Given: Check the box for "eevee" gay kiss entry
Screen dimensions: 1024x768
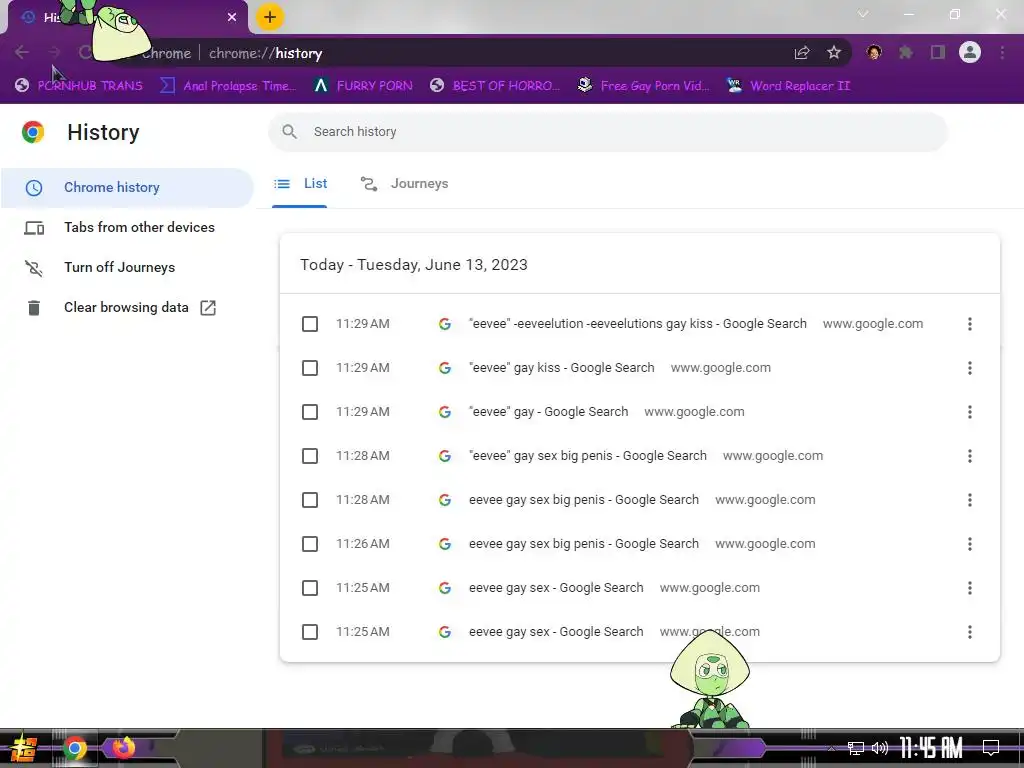Looking at the screenshot, I should [310, 368].
